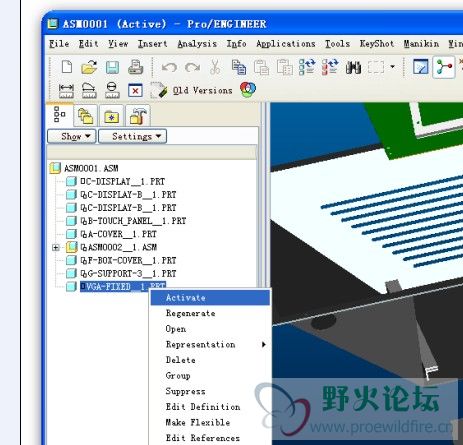The image size is (463, 445).
Task: Switch to the hammer connections tab
Action: [138, 116]
